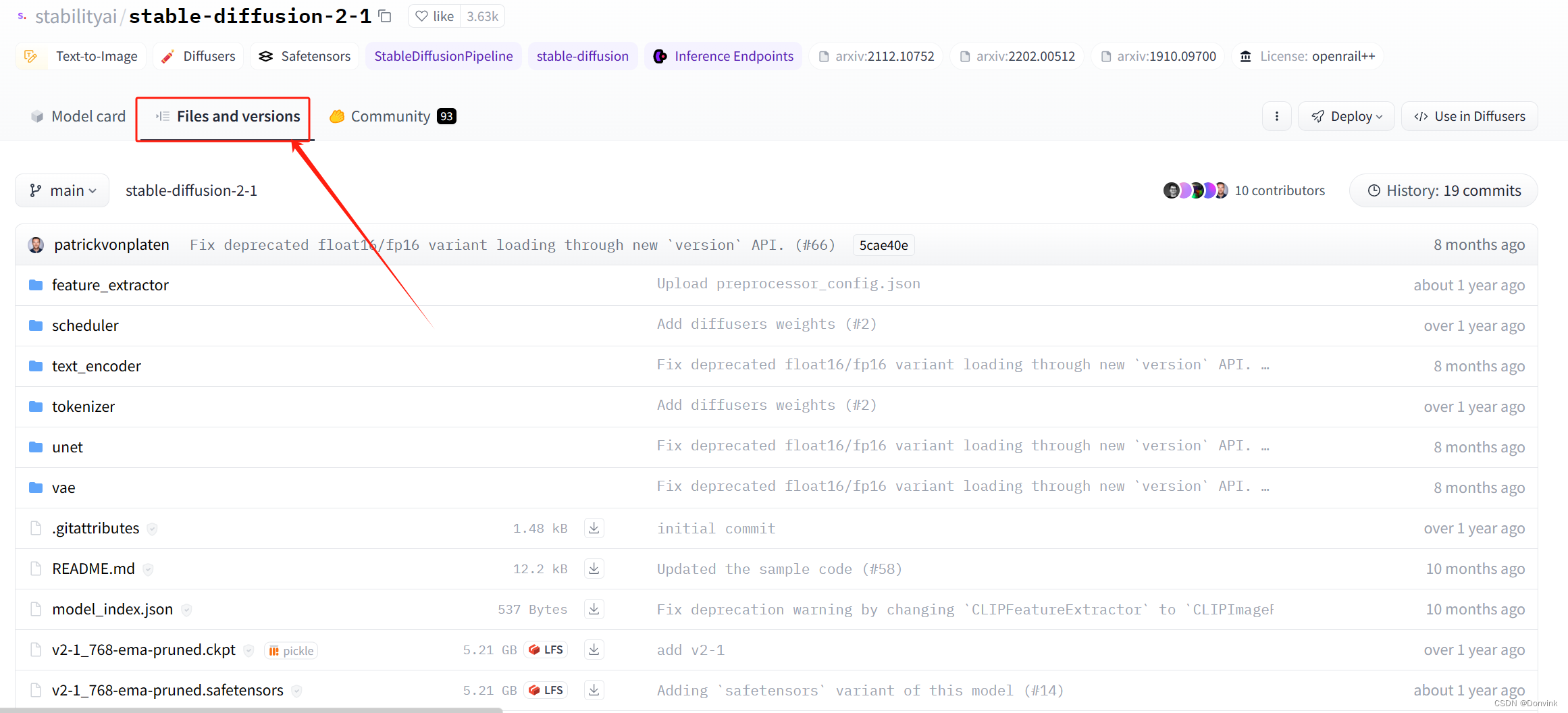Viewport: 1568px width, 713px height.
Task: Open Use in Diffusers button
Action: 1469,116
